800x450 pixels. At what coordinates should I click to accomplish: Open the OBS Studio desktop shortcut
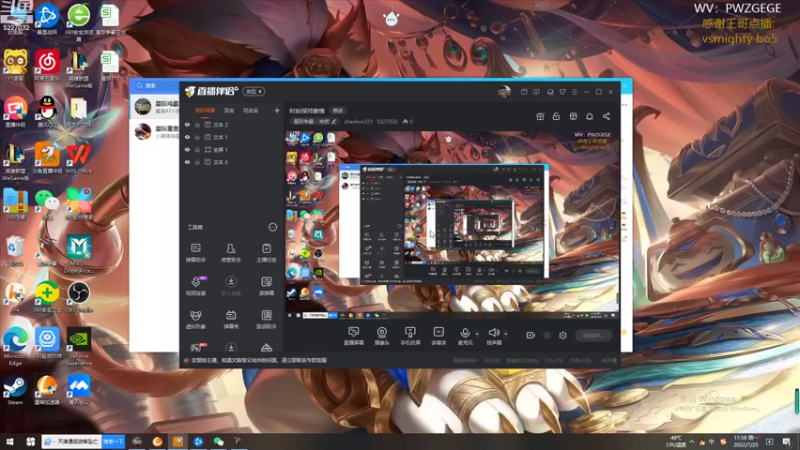tap(79, 297)
